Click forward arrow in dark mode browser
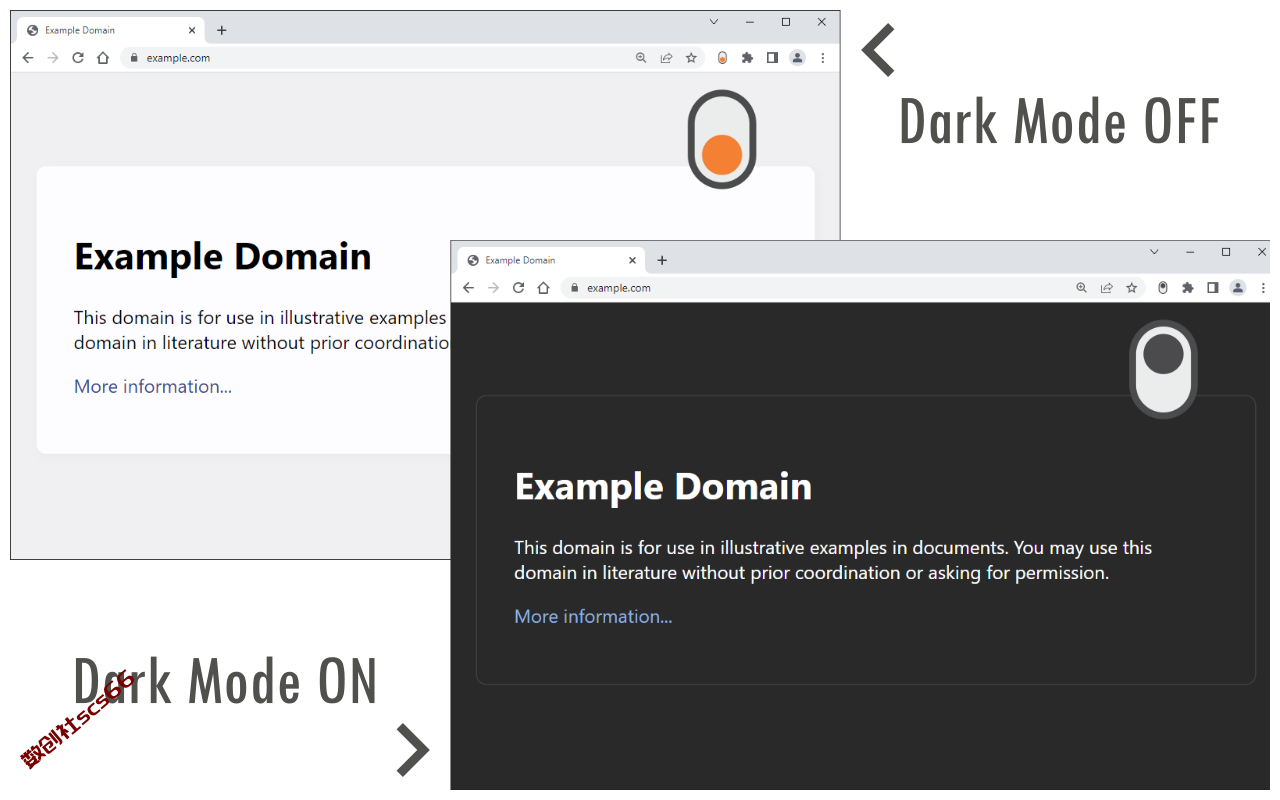This screenshot has height=800, width=1280. tap(493, 288)
